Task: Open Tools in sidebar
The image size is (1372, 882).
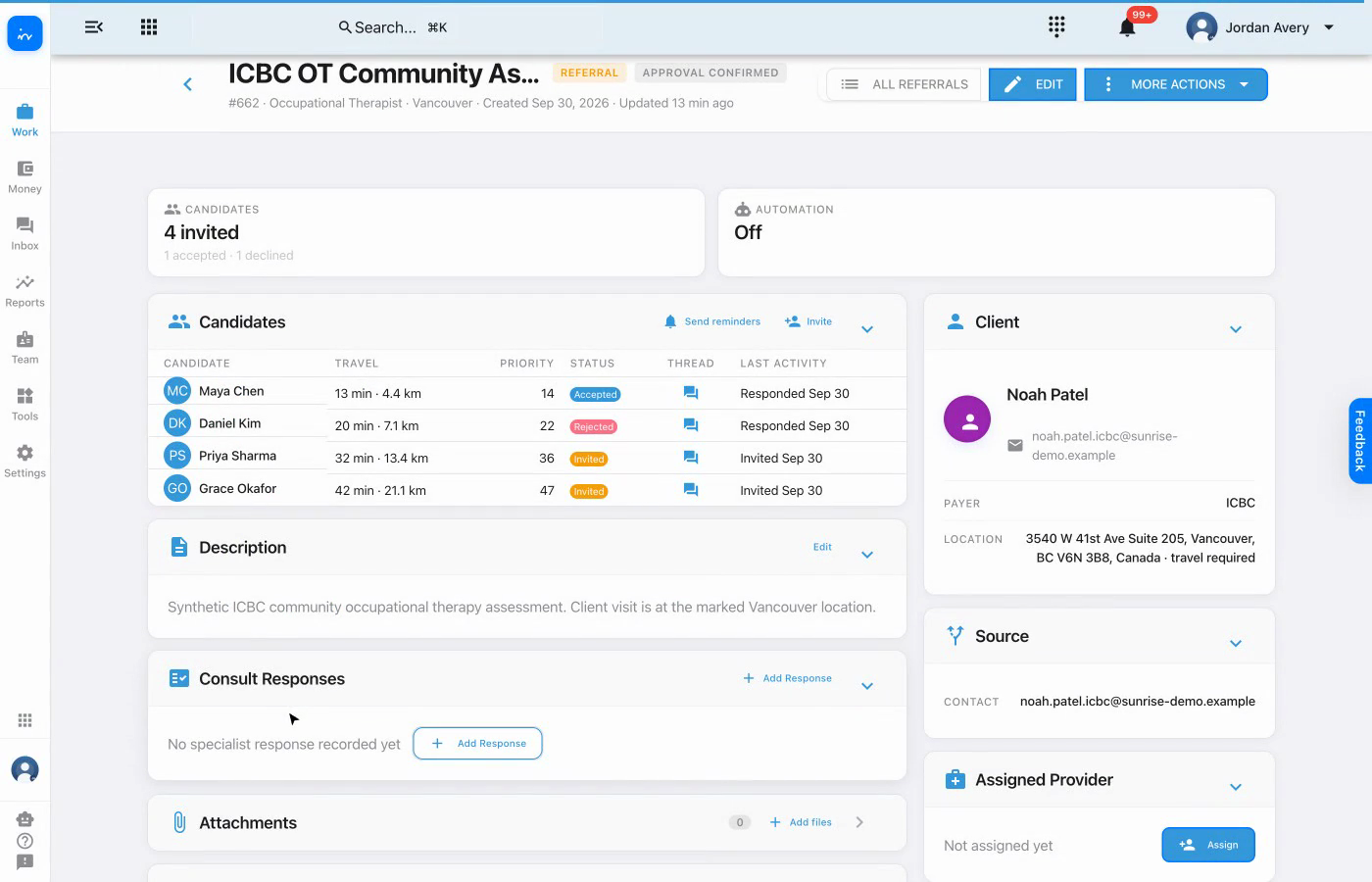Action: click(24, 405)
